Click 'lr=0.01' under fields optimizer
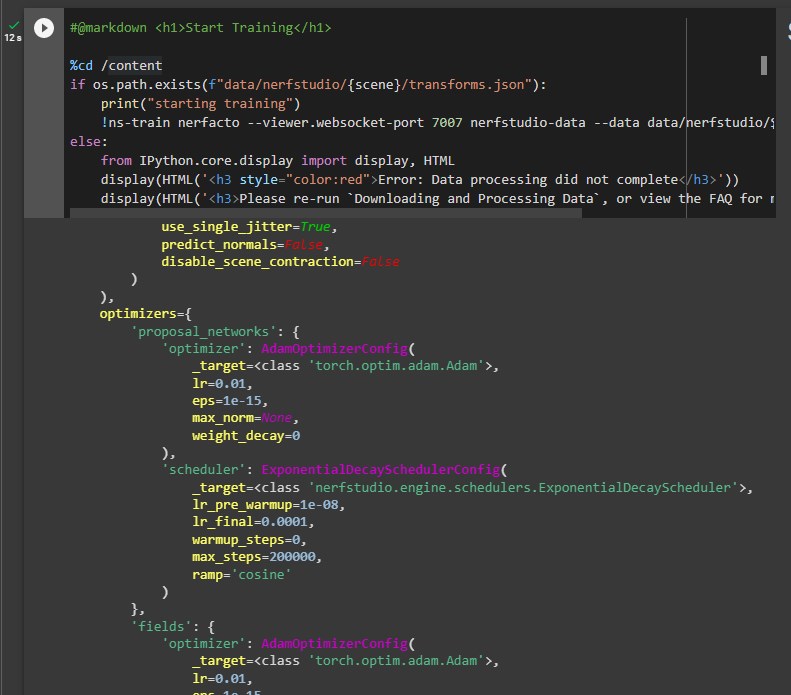 [222, 679]
